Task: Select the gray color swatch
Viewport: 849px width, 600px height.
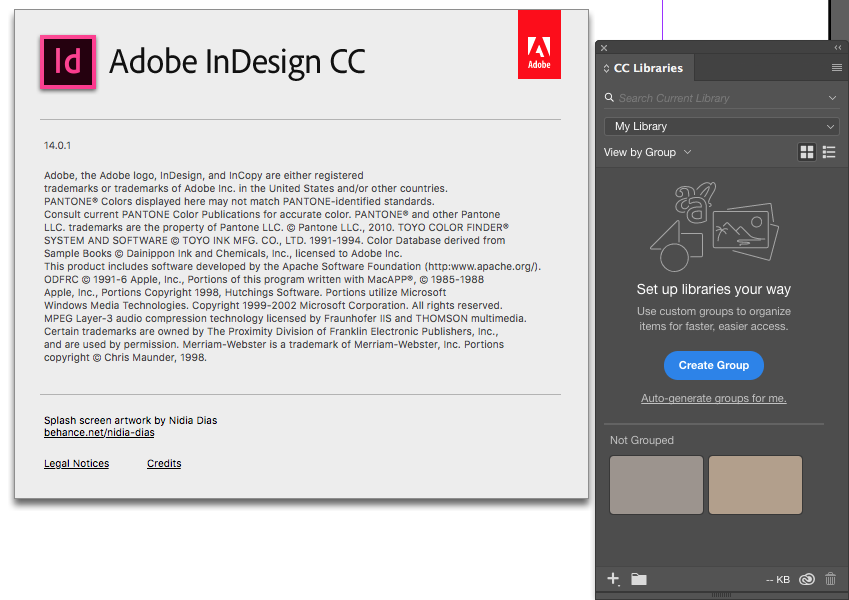Action: point(656,485)
